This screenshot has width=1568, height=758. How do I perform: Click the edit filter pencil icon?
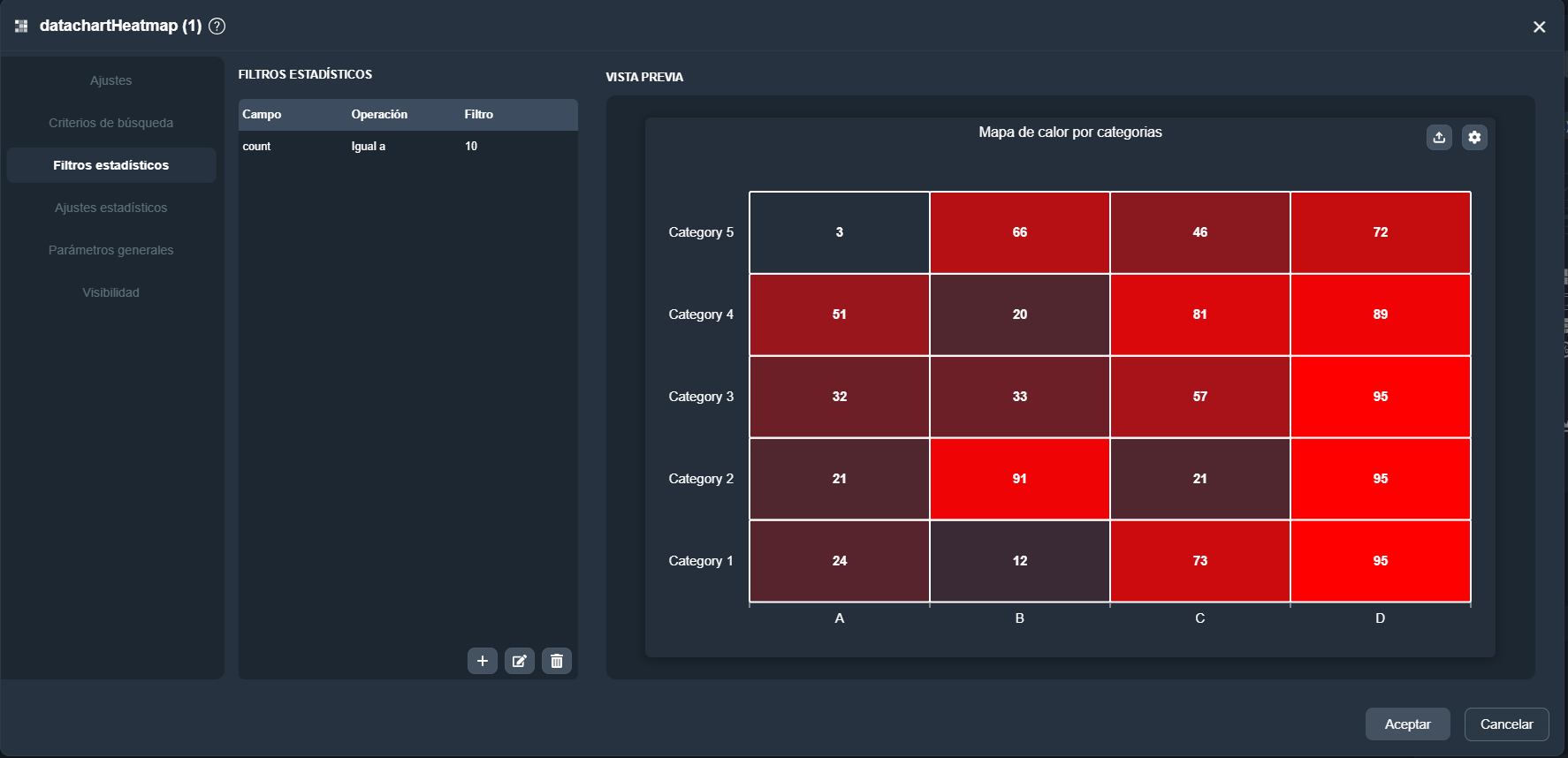[520, 661]
